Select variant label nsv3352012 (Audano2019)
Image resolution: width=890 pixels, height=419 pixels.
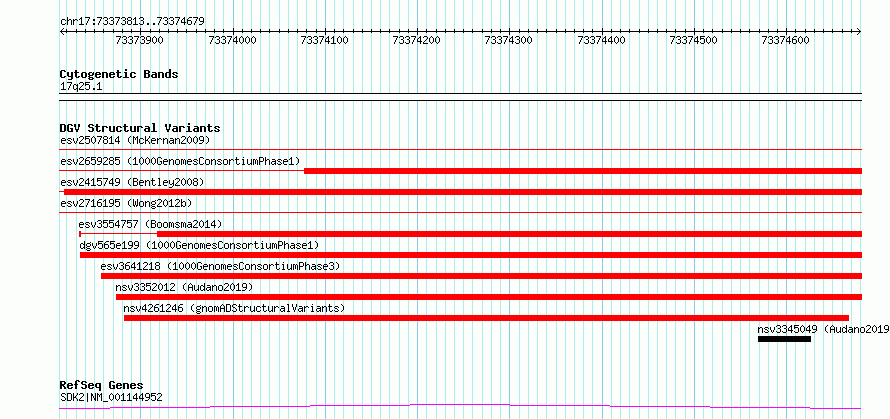click(184, 287)
